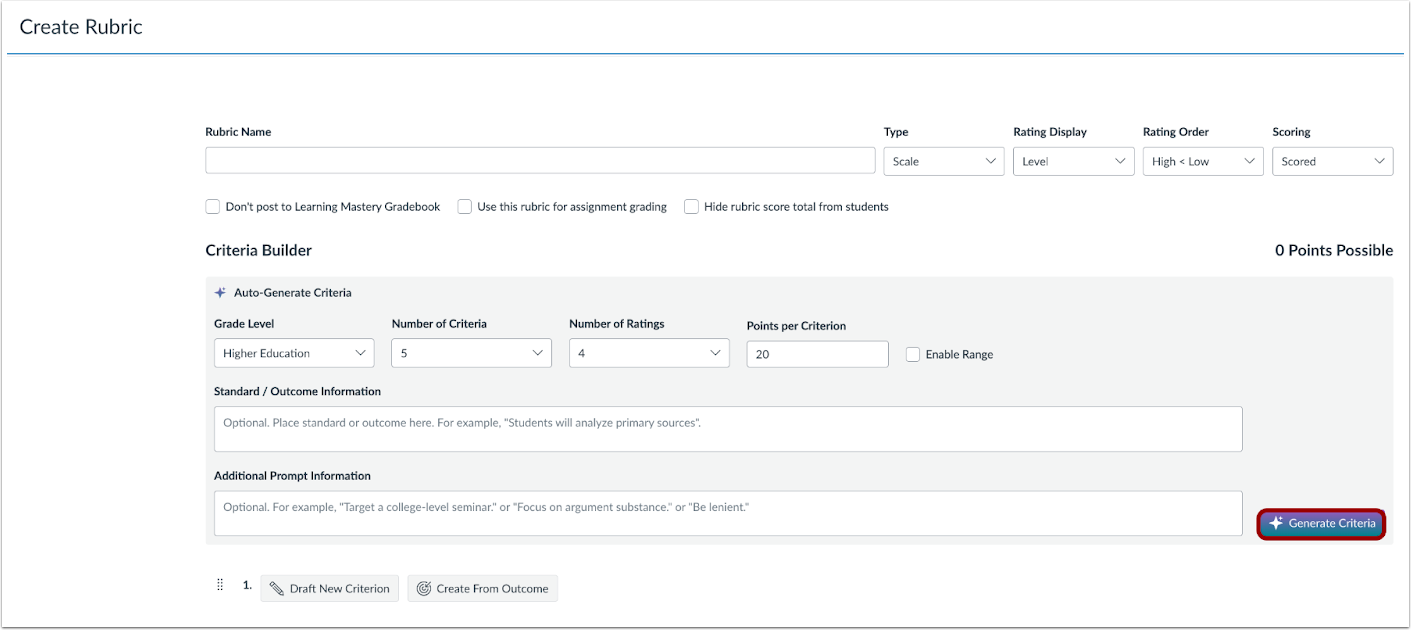The image size is (1411, 630).
Task: Expand the Number of Criteria dropdown
Action: 471,353
